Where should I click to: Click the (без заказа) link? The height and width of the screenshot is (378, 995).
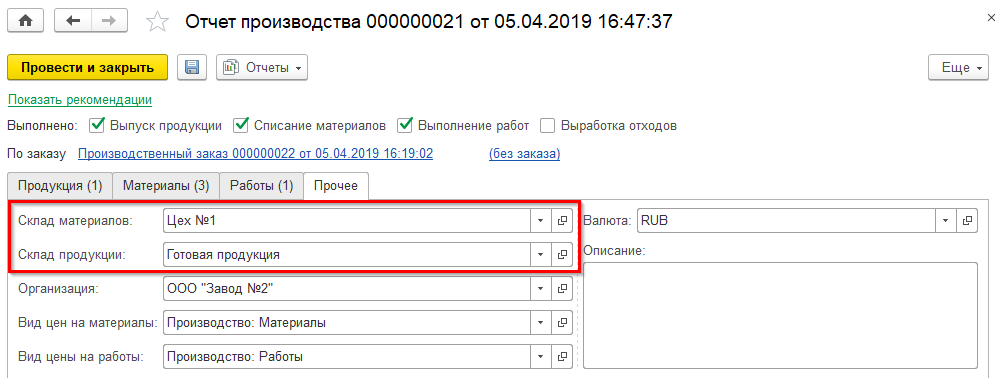coord(524,153)
